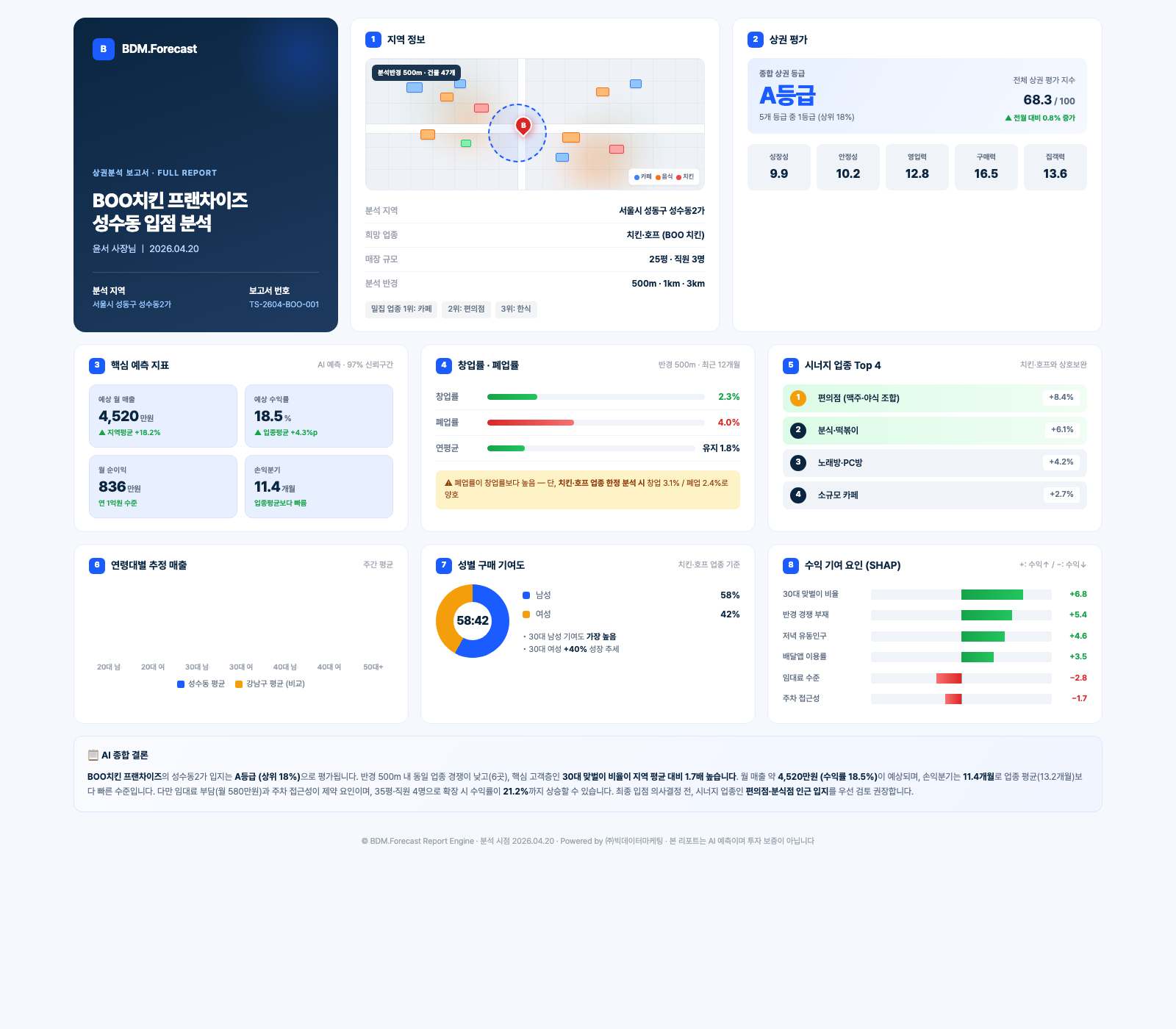Click the green 창업률 progress bar

click(512, 397)
